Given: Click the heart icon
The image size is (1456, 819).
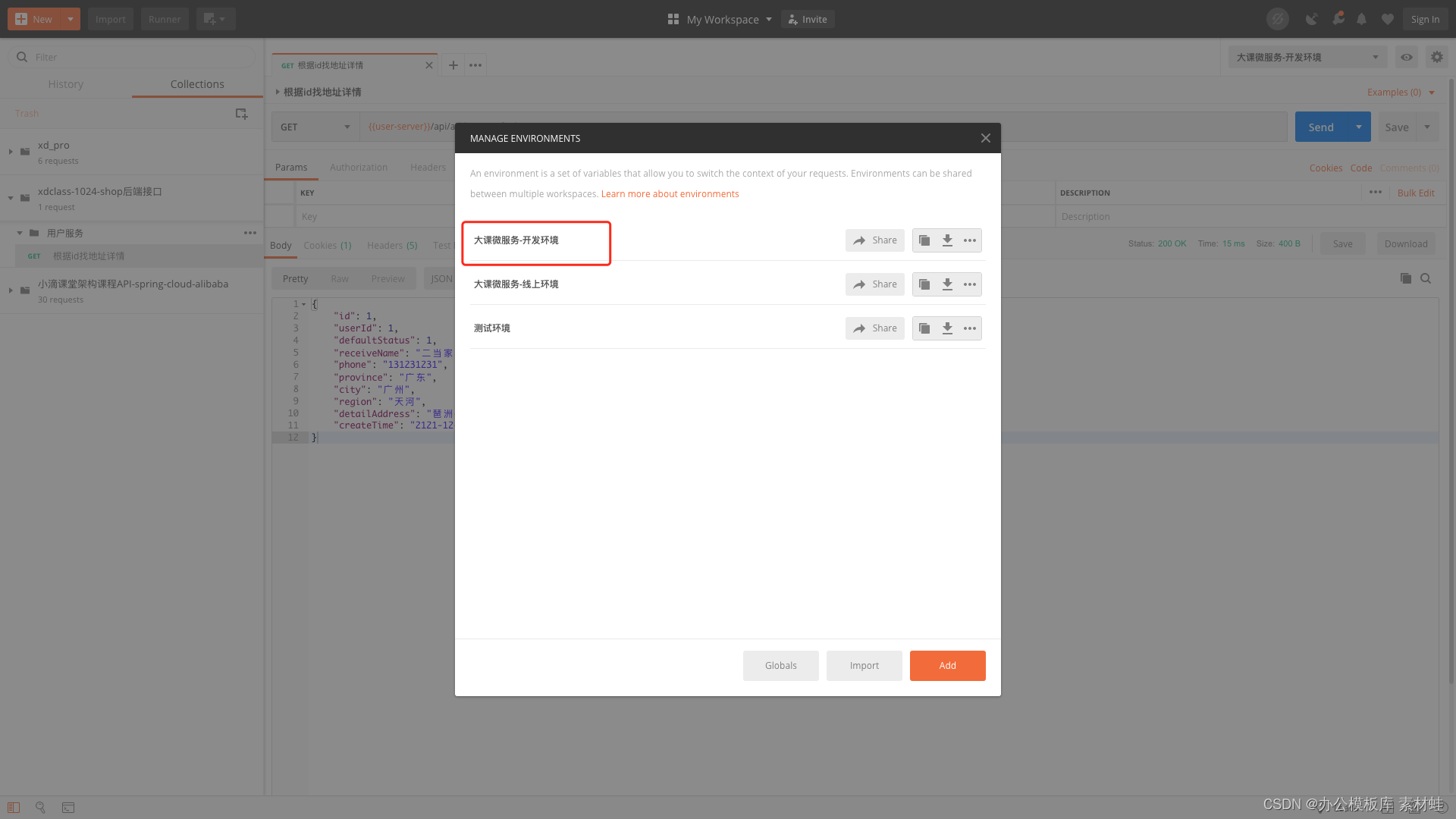Looking at the screenshot, I should (1388, 19).
